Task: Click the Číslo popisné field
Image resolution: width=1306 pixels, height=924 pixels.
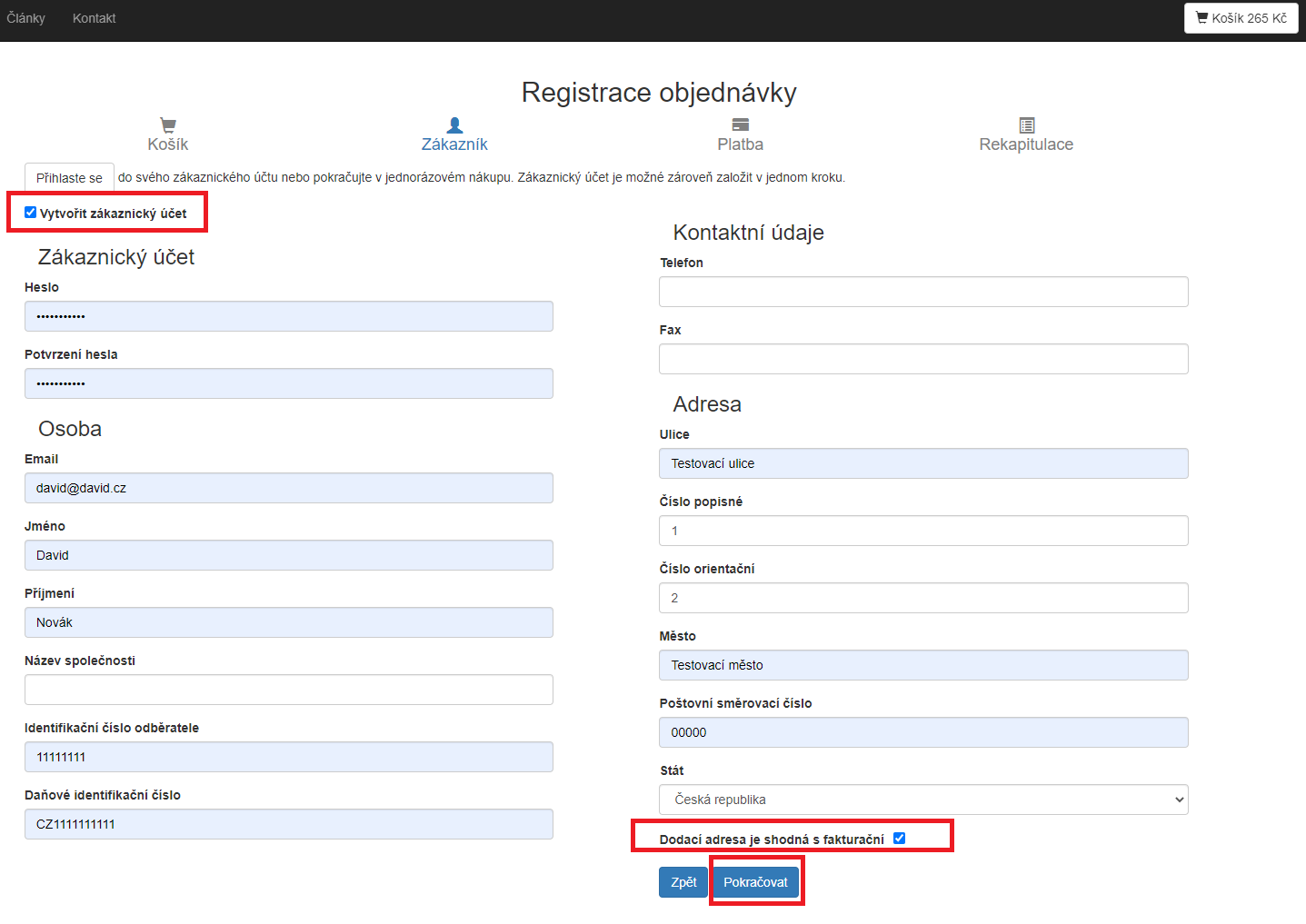Action: pos(923,531)
